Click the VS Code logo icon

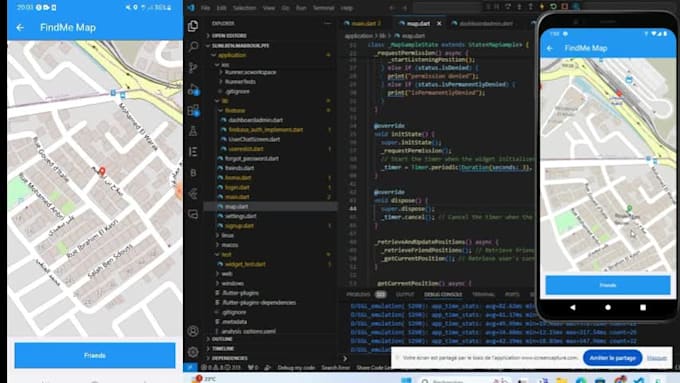(191, 8)
